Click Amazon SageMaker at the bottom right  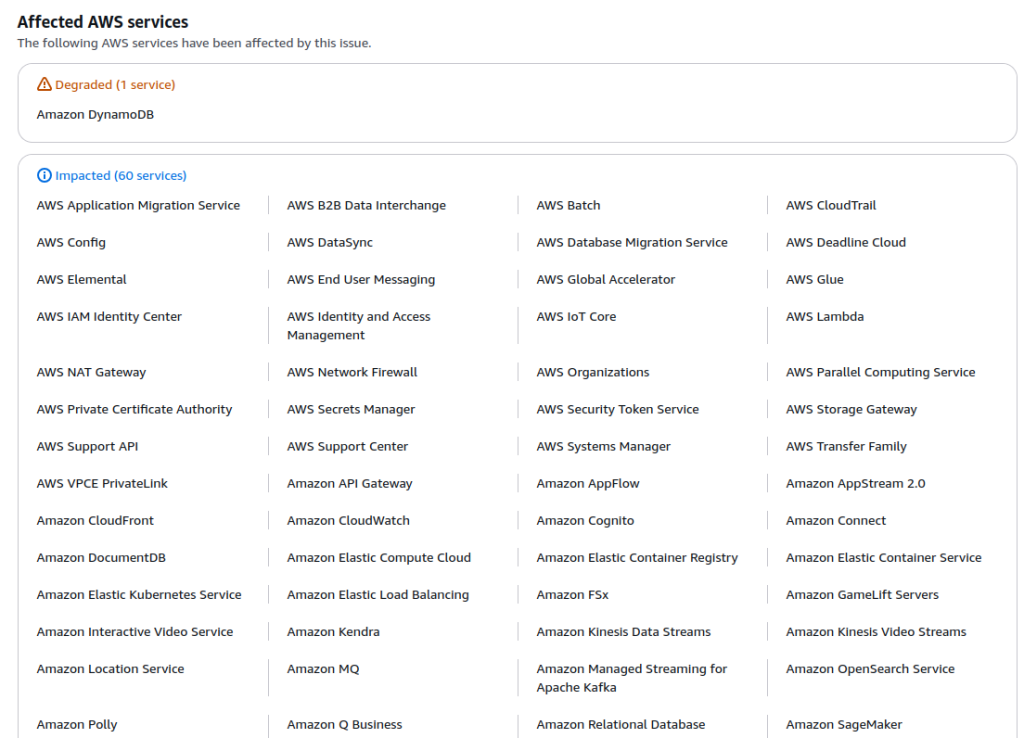pyautogui.click(x=843, y=724)
